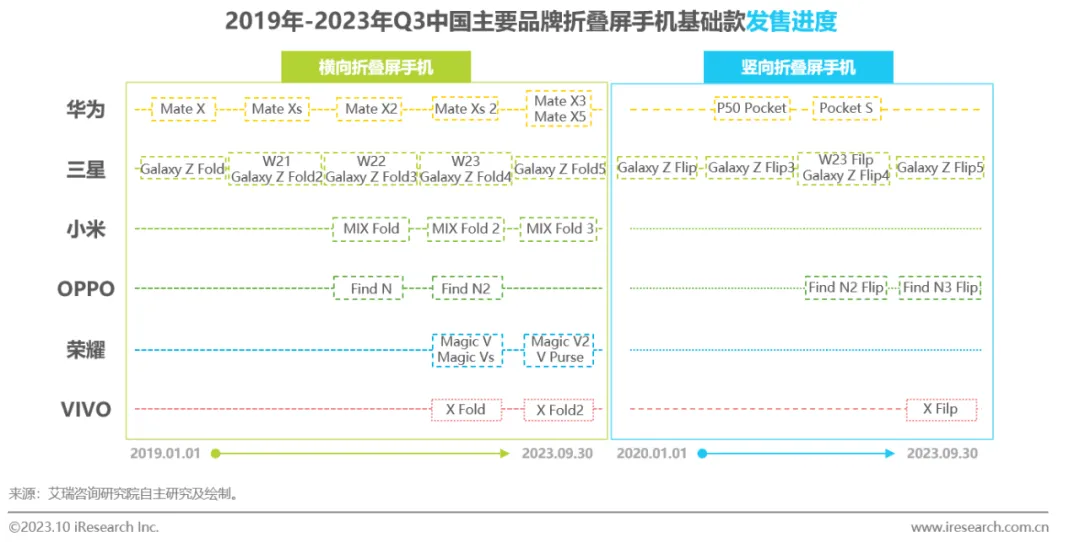Select the VIVO row label
Screen dimensions: 1080x543
pos(85,409)
